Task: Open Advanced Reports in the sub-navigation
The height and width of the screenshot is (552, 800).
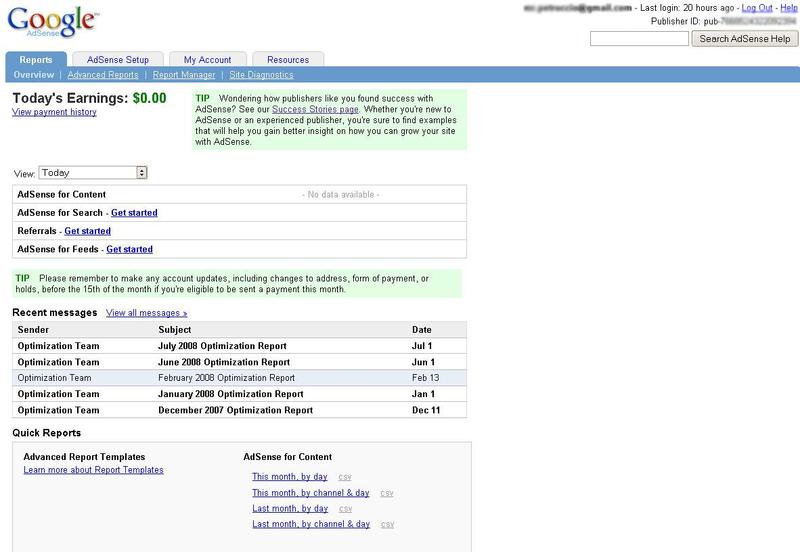Action: pyautogui.click(x=103, y=75)
